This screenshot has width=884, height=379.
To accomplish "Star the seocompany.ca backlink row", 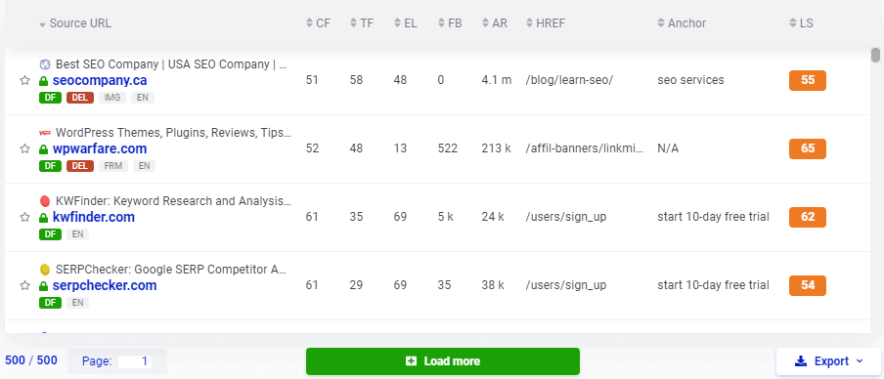I will (x=24, y=81).
